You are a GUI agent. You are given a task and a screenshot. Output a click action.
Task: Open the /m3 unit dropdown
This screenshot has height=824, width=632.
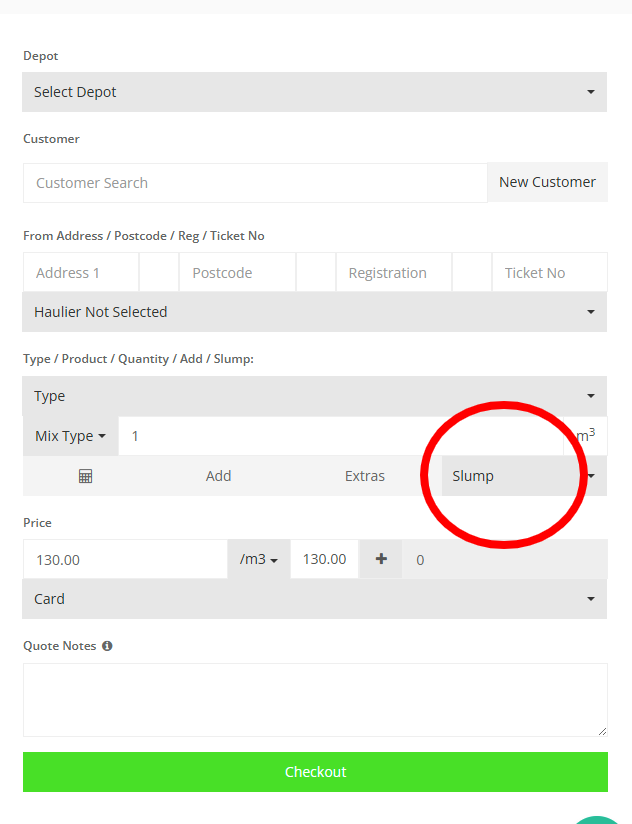[x=259, y=559]
